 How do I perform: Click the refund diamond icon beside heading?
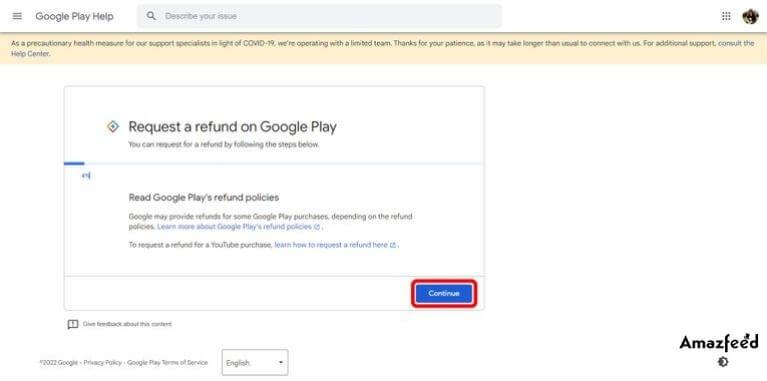tap(113, 127)
